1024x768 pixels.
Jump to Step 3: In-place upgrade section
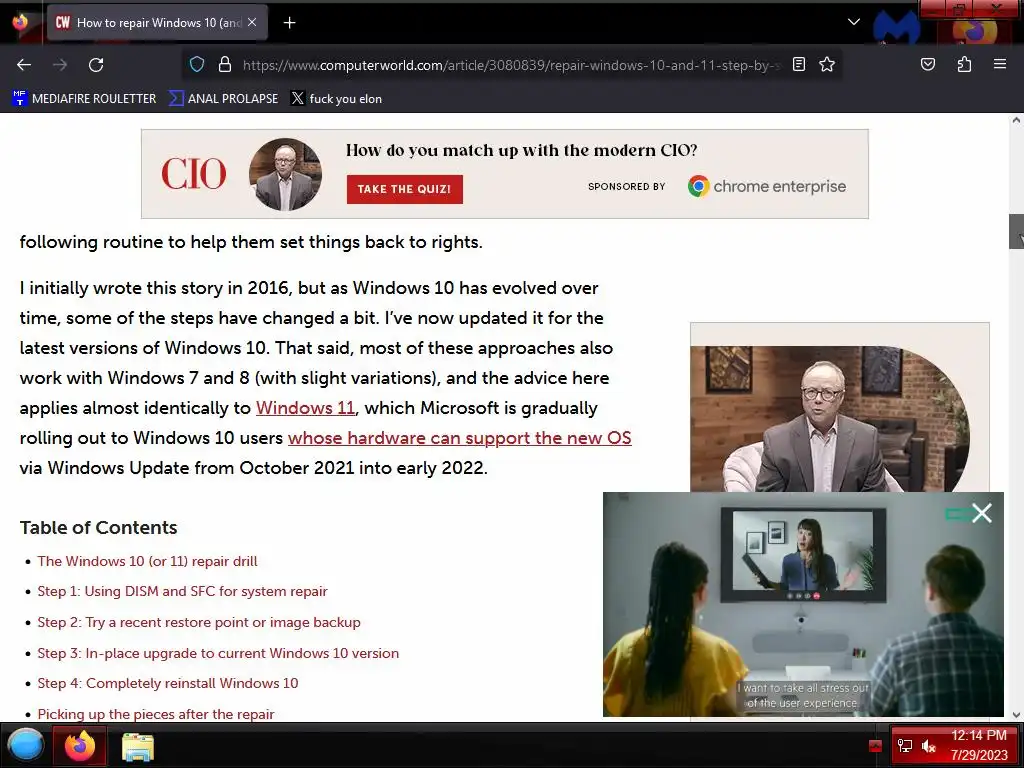(x=218, y=653)
